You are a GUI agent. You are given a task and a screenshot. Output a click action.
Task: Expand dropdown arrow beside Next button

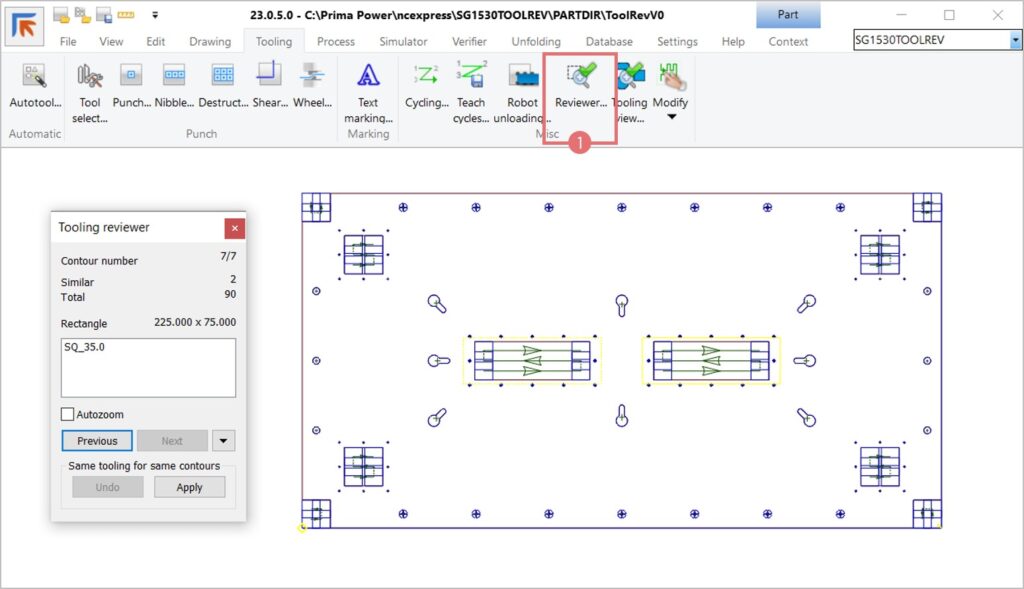click(x=224, y=441)
